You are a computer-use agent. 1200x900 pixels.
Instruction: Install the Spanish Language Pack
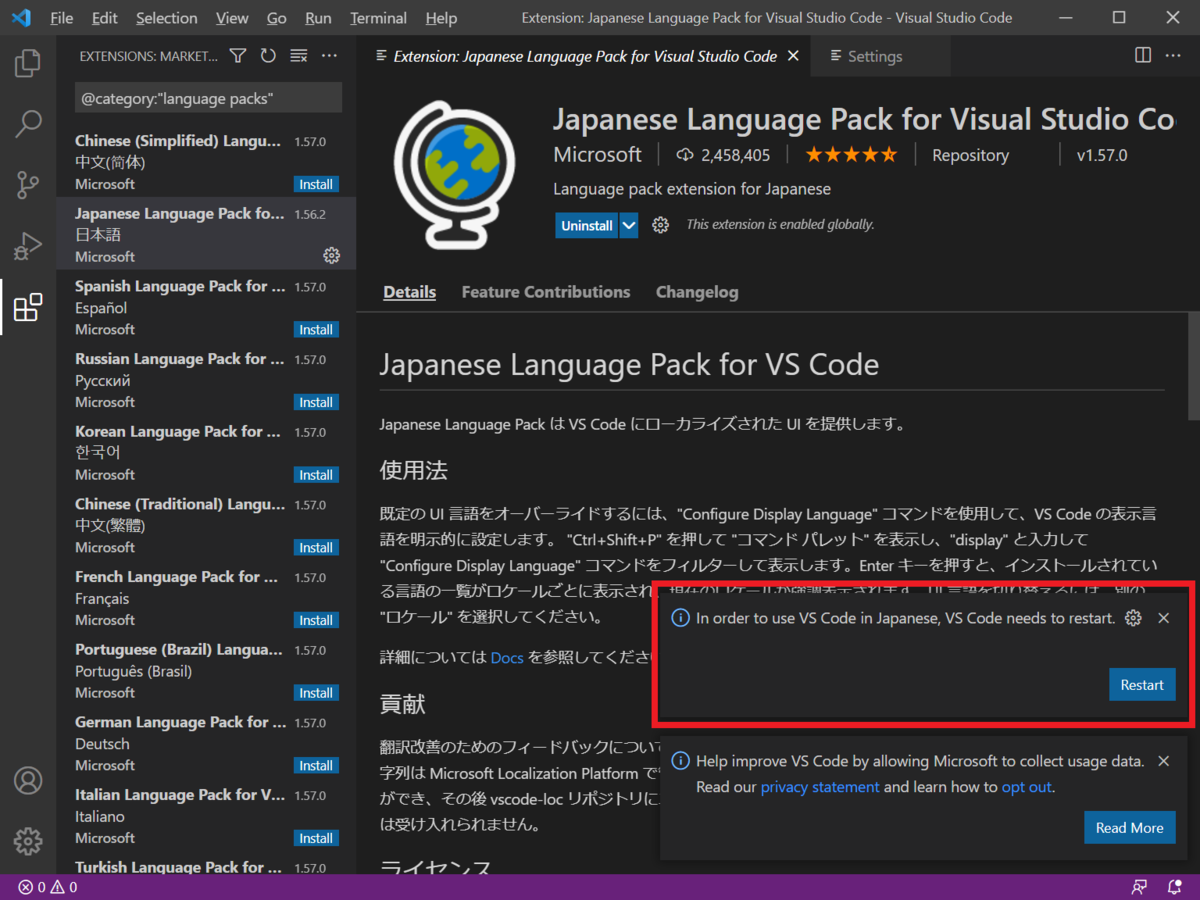pos(316,330)
